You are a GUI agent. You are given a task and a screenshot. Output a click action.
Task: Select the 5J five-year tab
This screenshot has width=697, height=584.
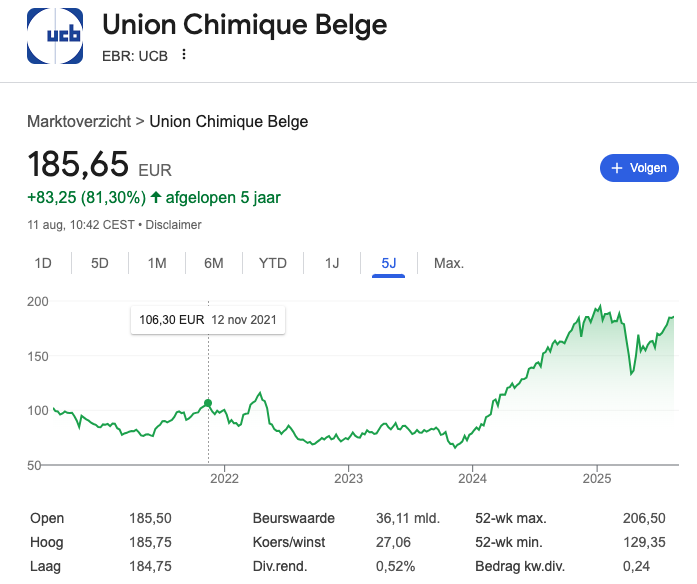point(389,264)
